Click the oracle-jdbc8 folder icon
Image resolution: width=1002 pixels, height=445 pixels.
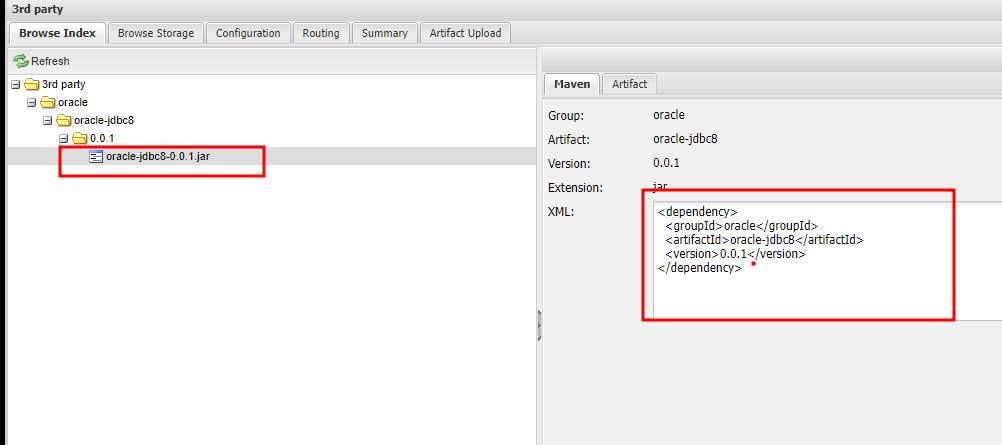pyautogui.click(x=64, y=120)
